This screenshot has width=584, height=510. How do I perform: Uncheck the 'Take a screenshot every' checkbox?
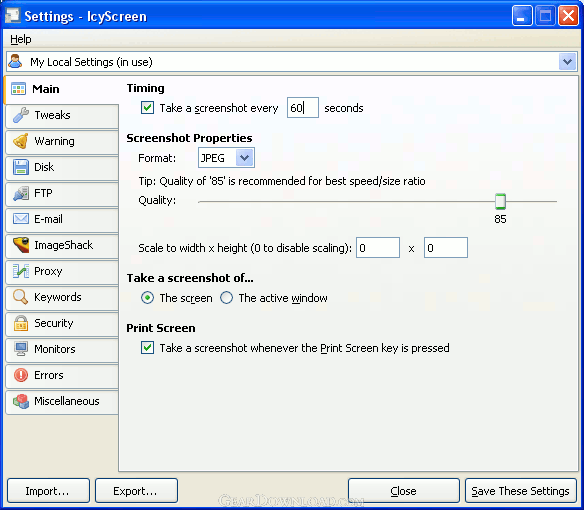tap(147, 108)
